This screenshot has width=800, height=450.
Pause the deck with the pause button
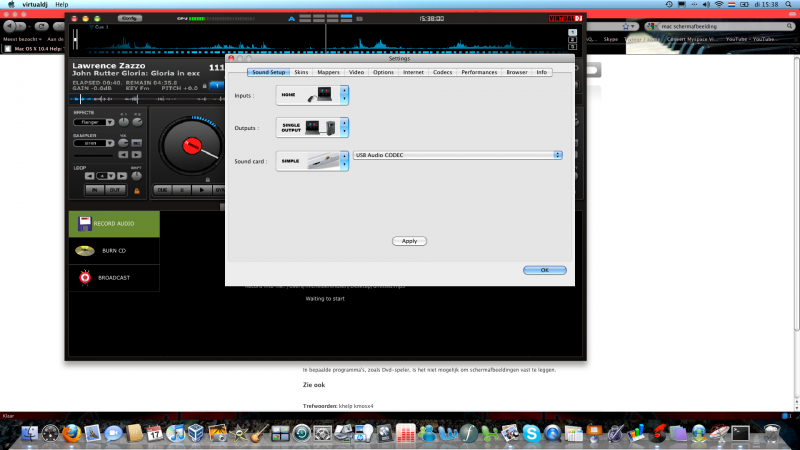point(182,190)
